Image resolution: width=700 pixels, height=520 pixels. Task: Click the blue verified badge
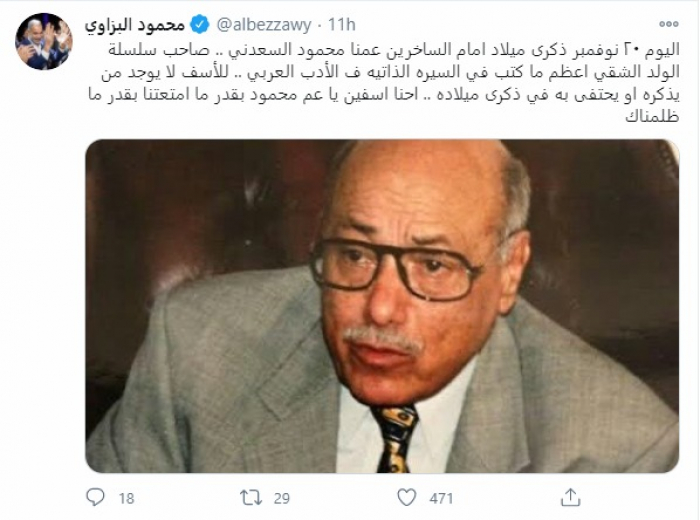[200, 25]
